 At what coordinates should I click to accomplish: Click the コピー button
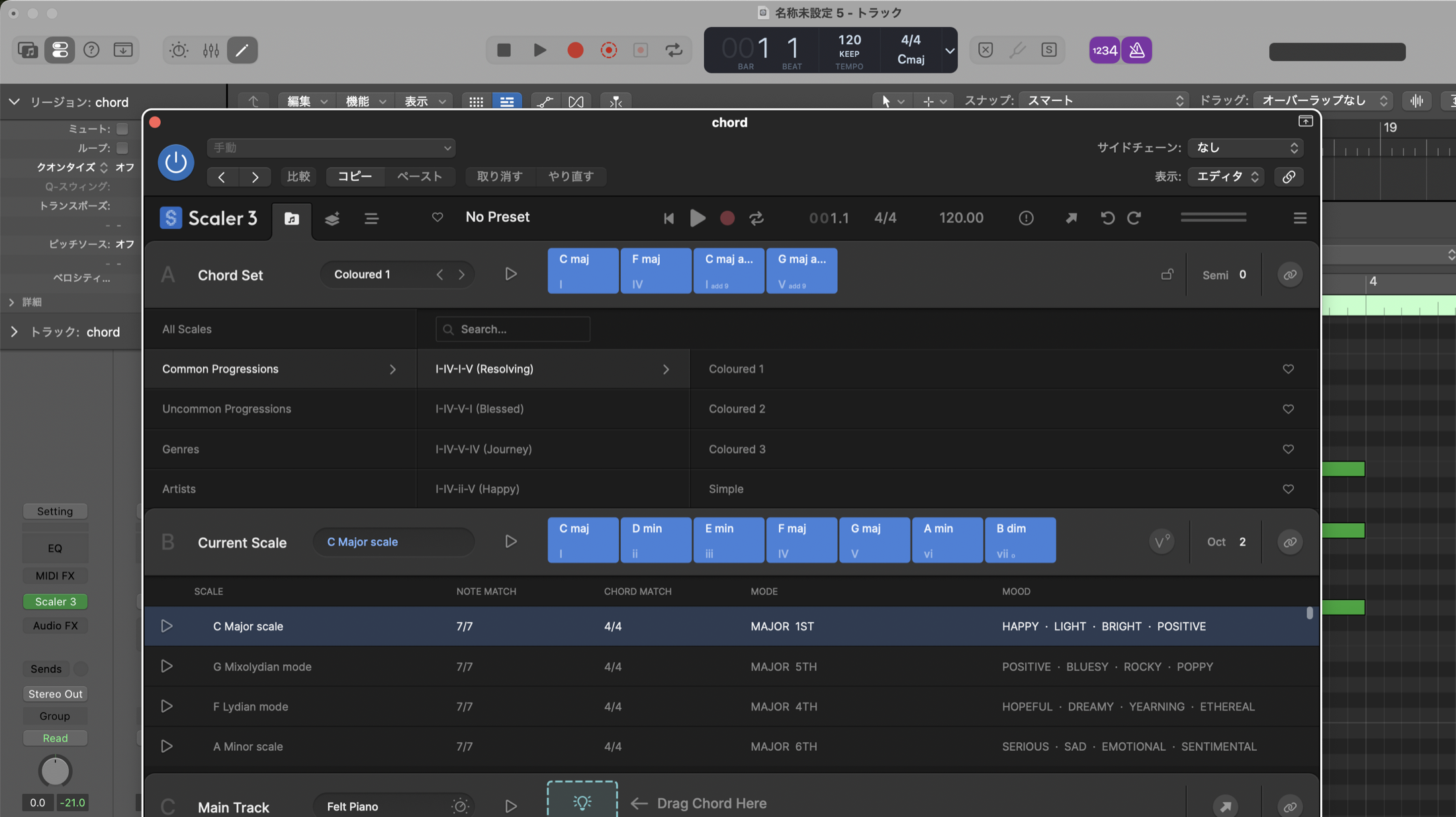point(355,177)
